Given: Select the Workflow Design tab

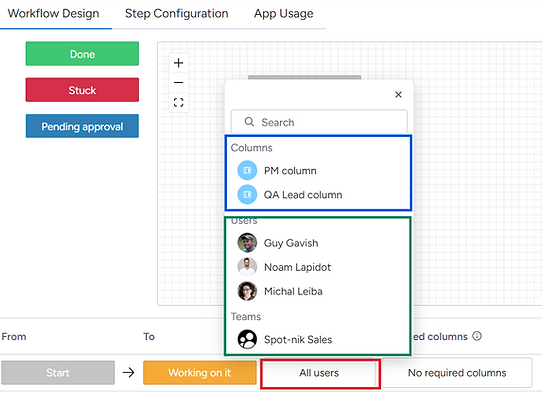Looking at the screenshot, I should tap(54, 13).
